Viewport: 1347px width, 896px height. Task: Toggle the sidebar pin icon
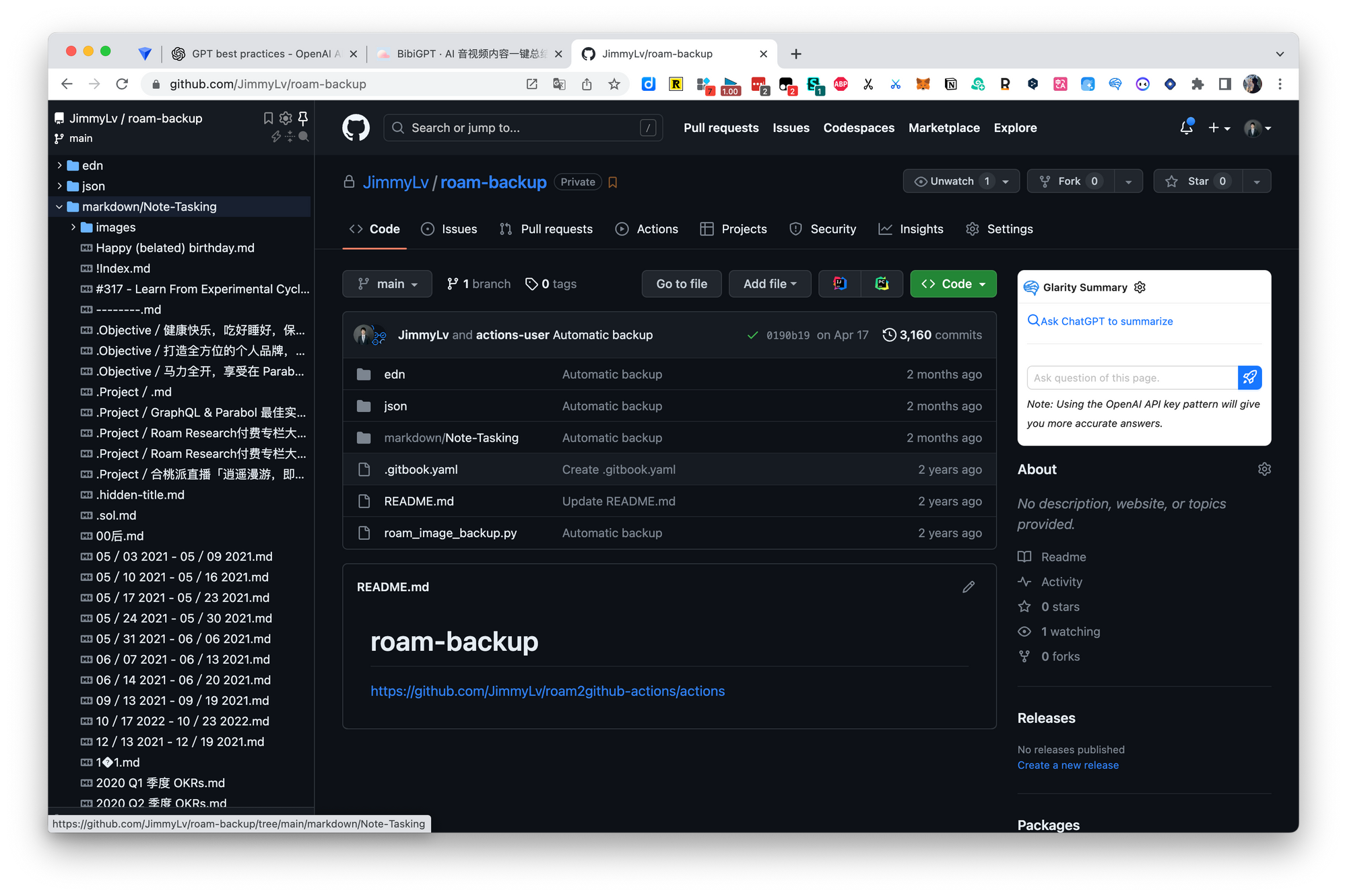(303, 118)
